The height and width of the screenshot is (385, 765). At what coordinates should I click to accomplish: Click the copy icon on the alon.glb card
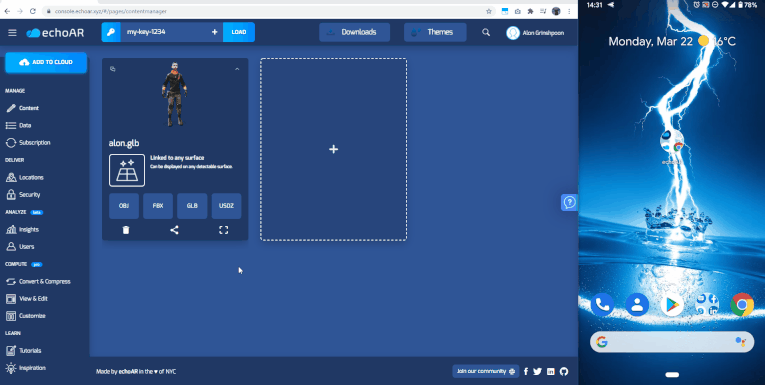(113, 69)
